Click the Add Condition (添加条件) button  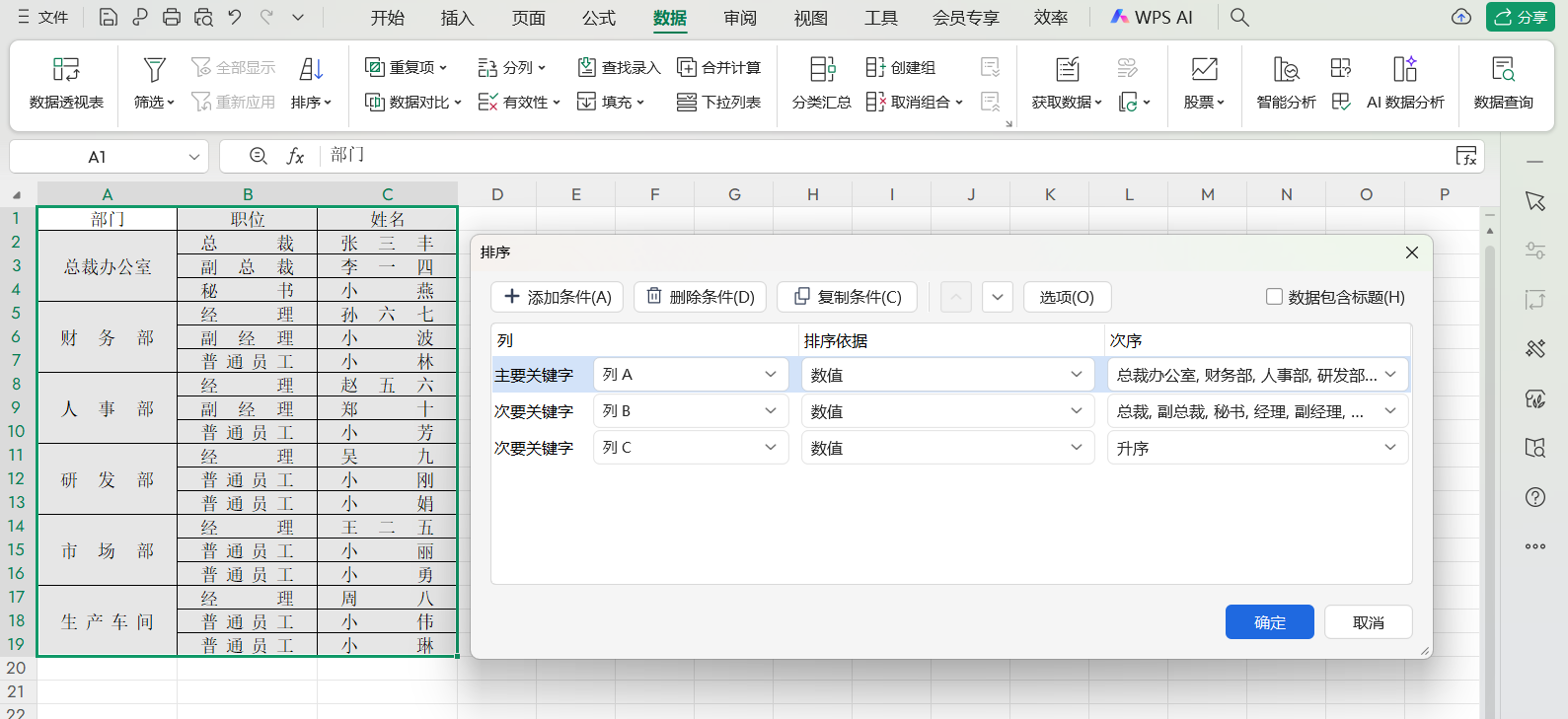point(558,297)
